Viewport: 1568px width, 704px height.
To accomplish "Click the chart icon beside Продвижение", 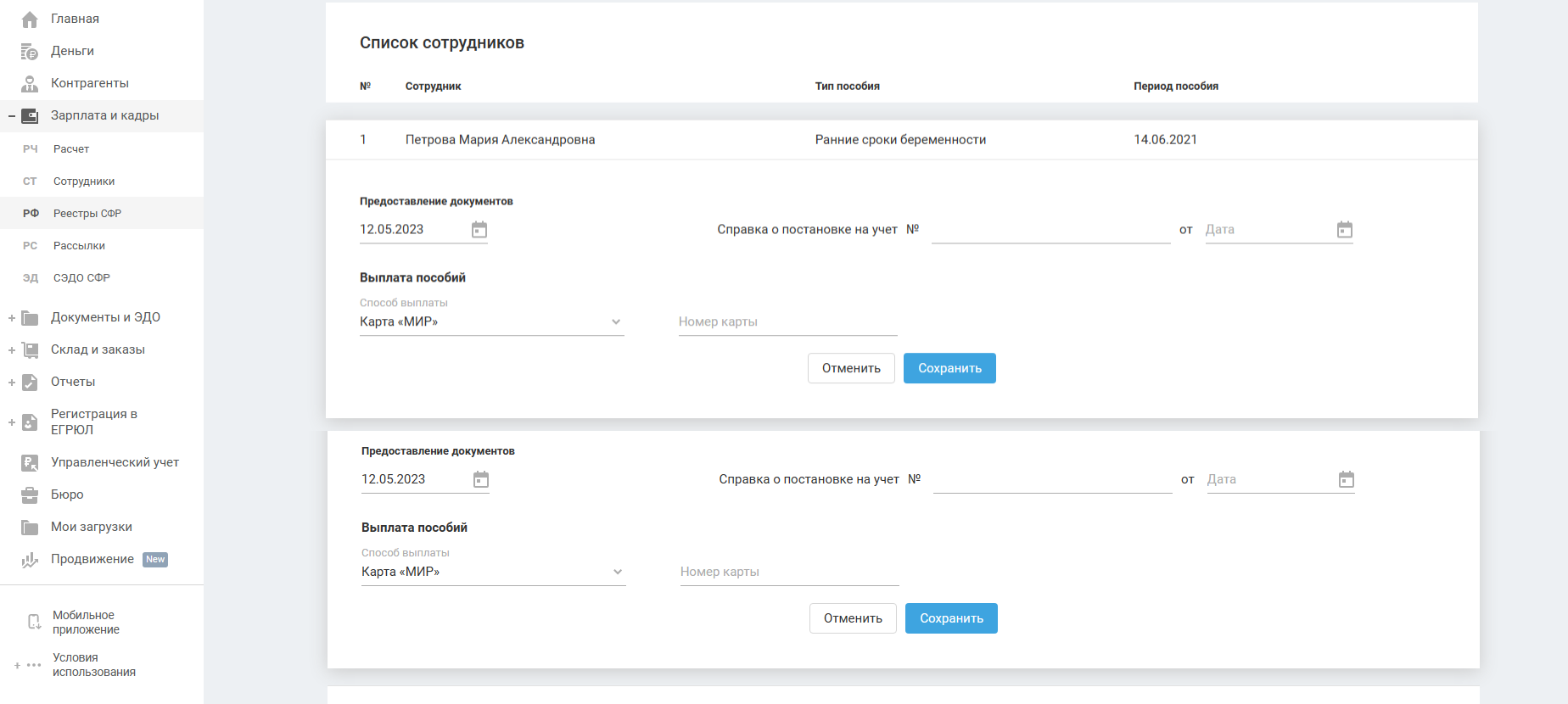I will (30, 560).
